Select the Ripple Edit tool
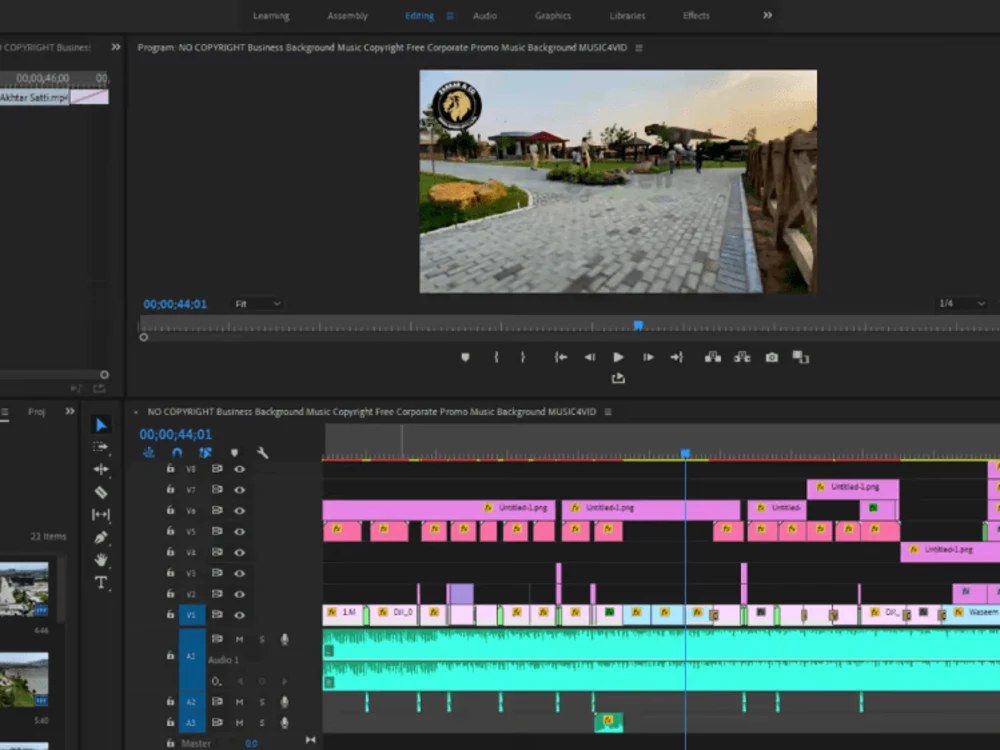Viewport: 1000px width, 750px height. point(101,469)
